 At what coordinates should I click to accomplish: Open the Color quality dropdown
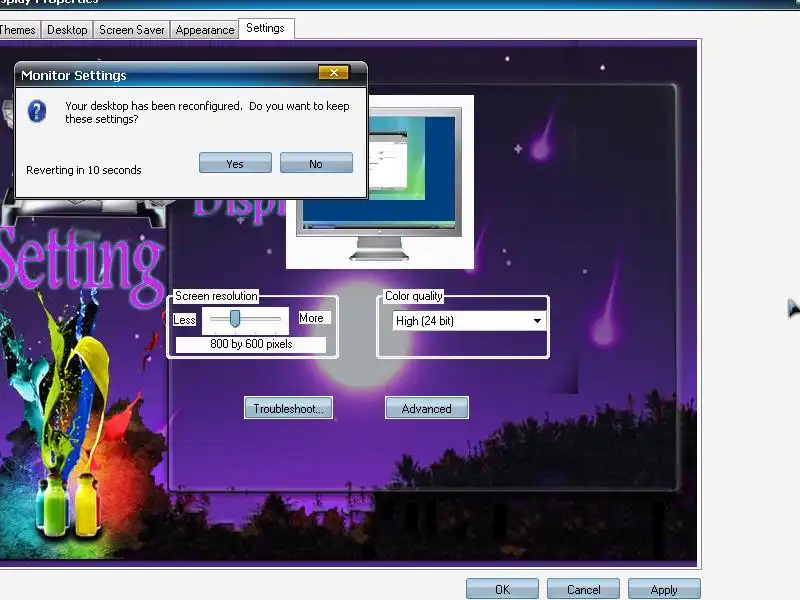[x=469, y=321]
